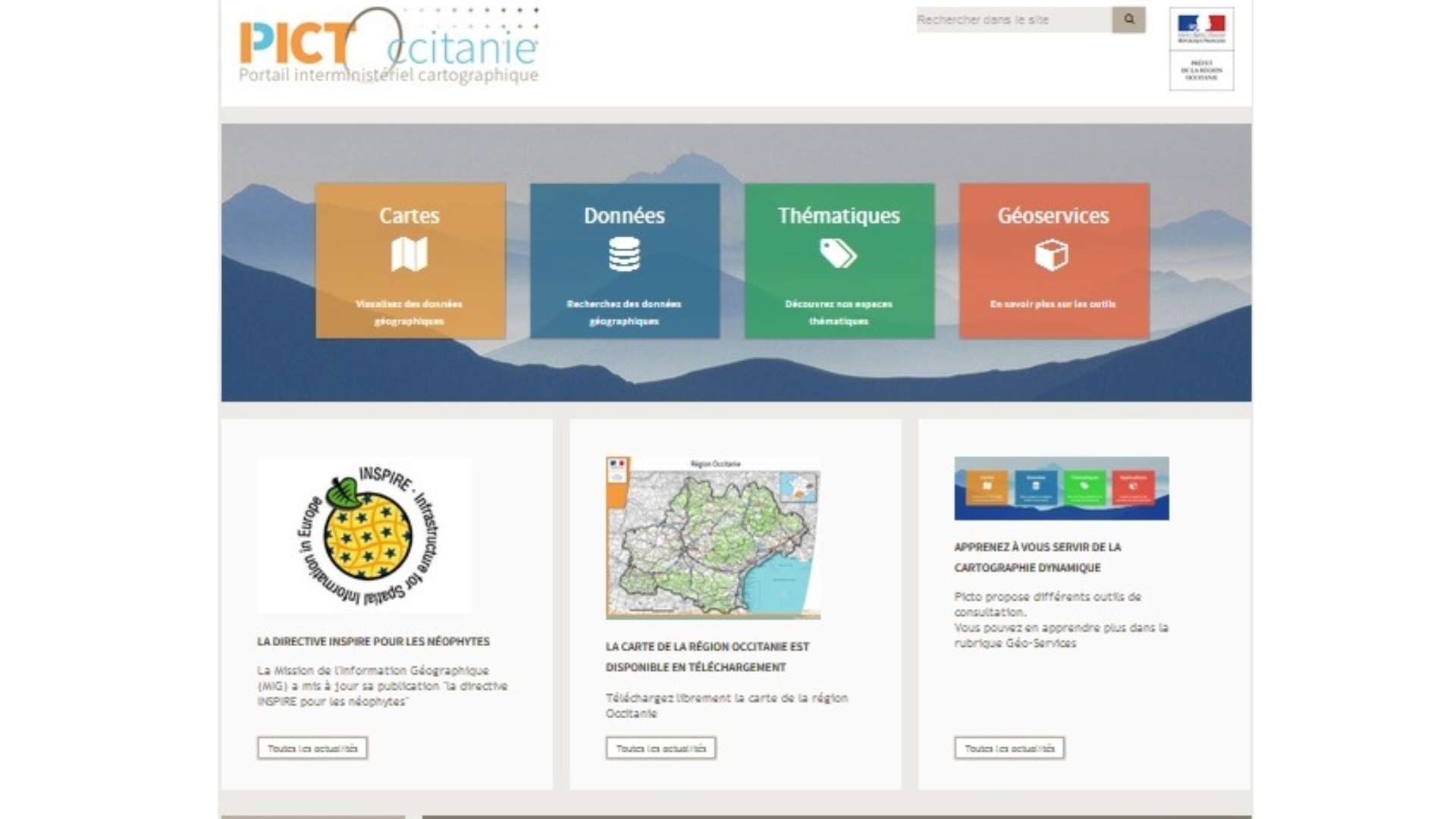Open the Cartes tile title
The width and height of the screenshot is (1456, 819).
click(409, 215)
